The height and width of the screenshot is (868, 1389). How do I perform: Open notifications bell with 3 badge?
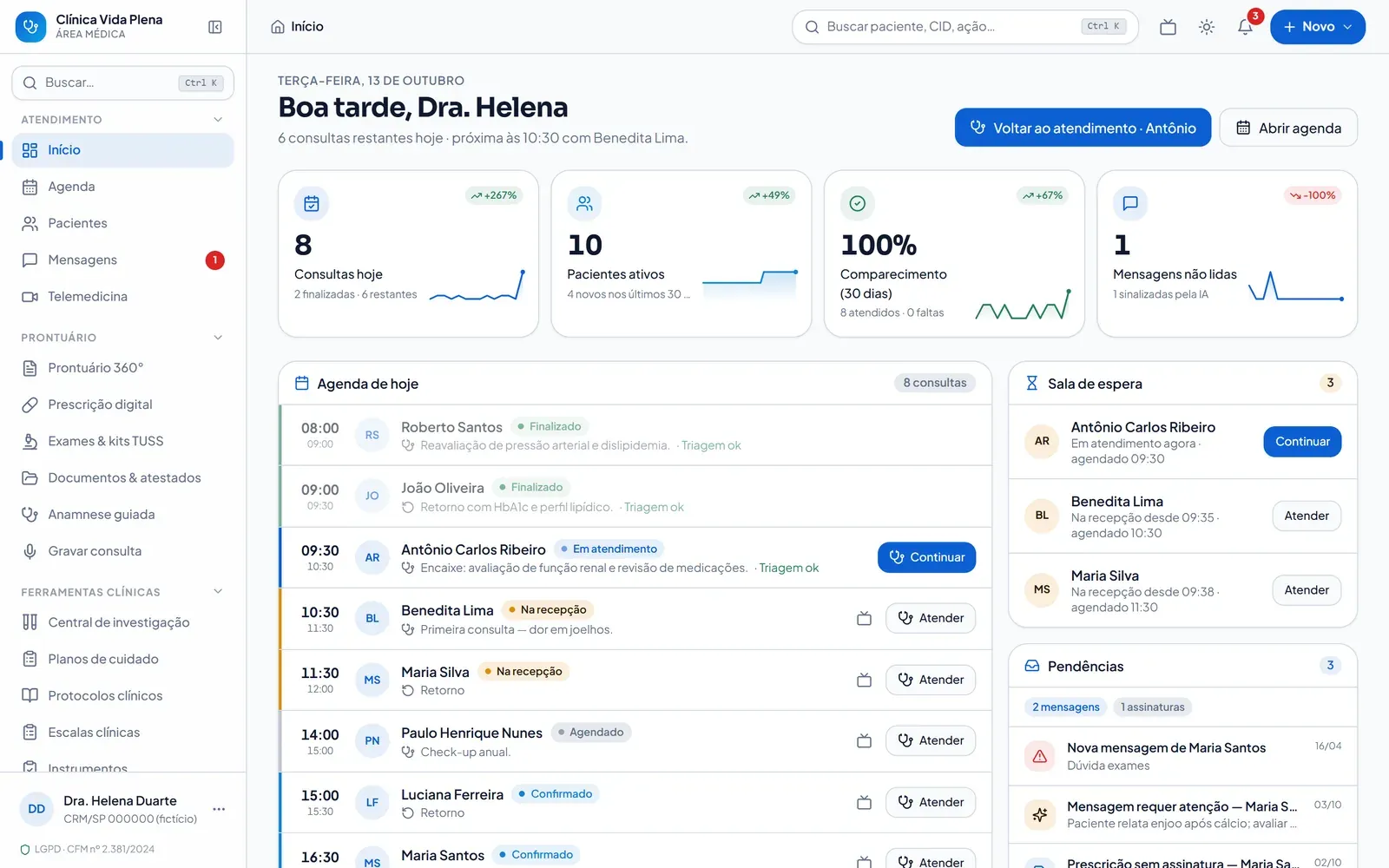click(1245, 27)
